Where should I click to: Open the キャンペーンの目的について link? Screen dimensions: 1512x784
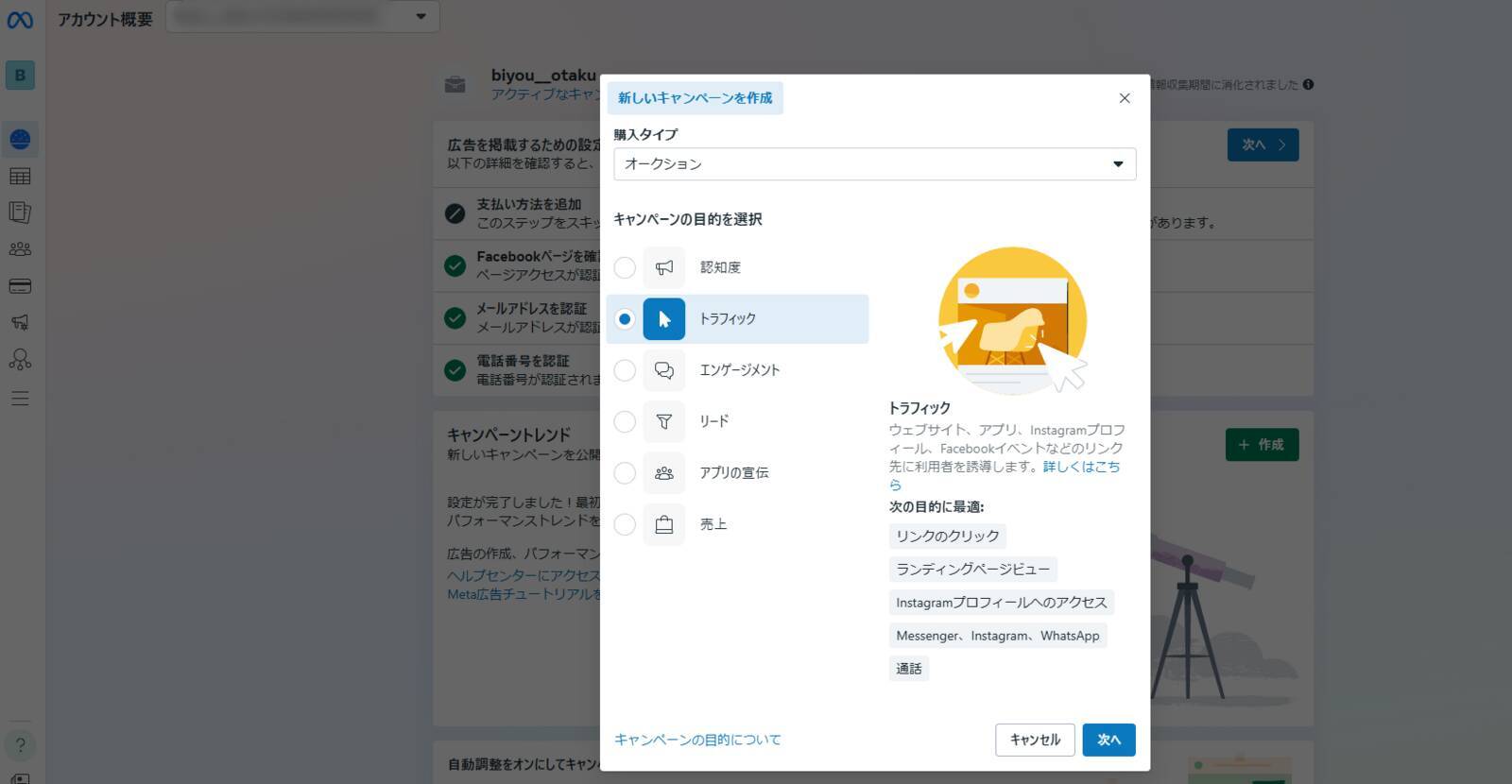click(x=697, y=740)
